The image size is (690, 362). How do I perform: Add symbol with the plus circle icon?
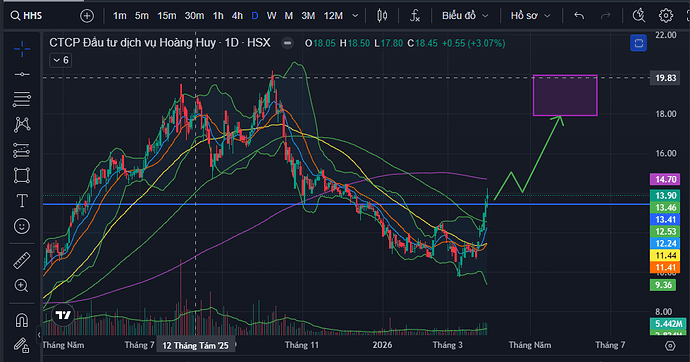pos(87,16)
